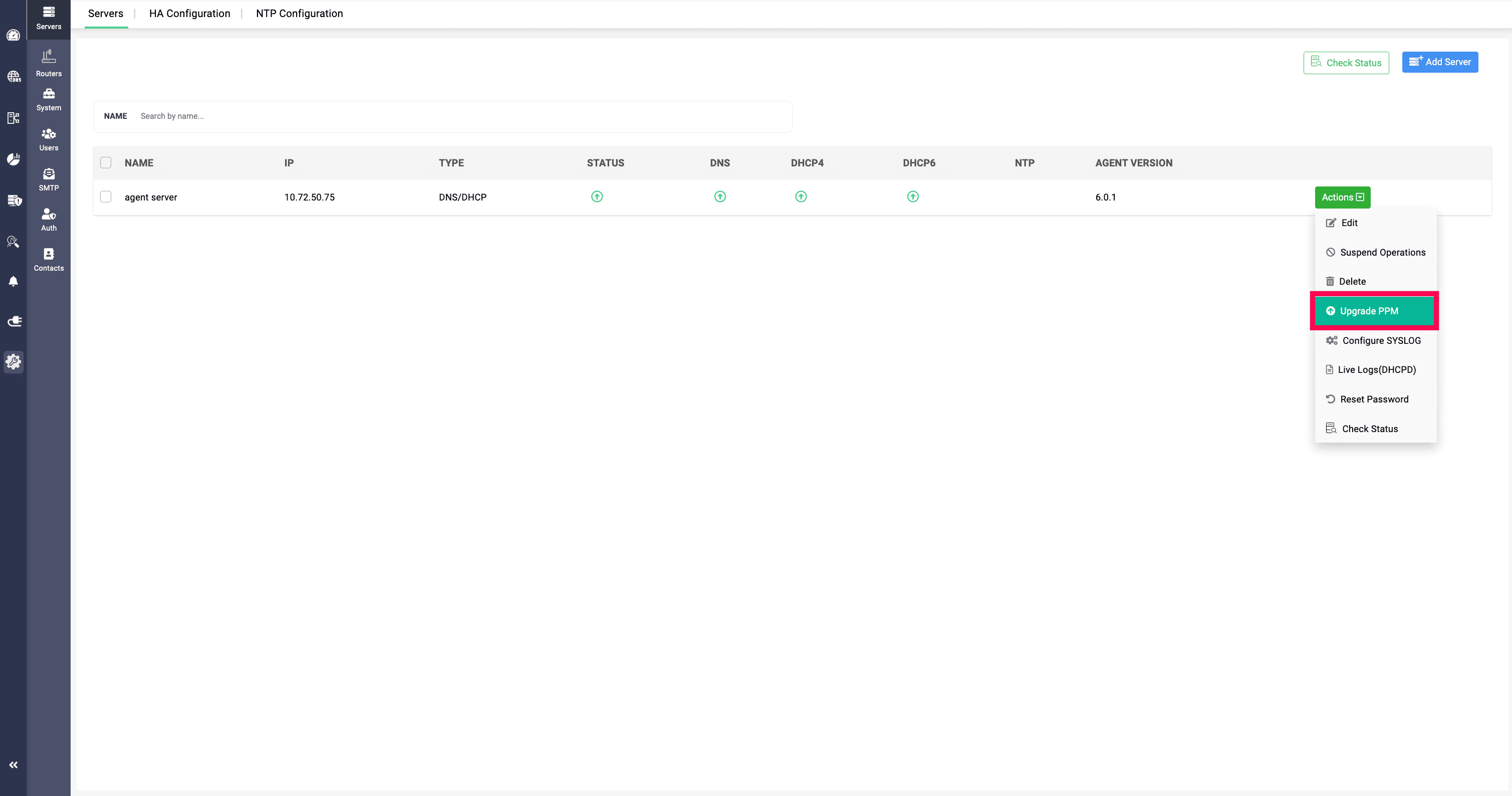The height and width of the screenshot is (796, 1512).
Task: View notifications via the bell icon
Action: (13, 281)
